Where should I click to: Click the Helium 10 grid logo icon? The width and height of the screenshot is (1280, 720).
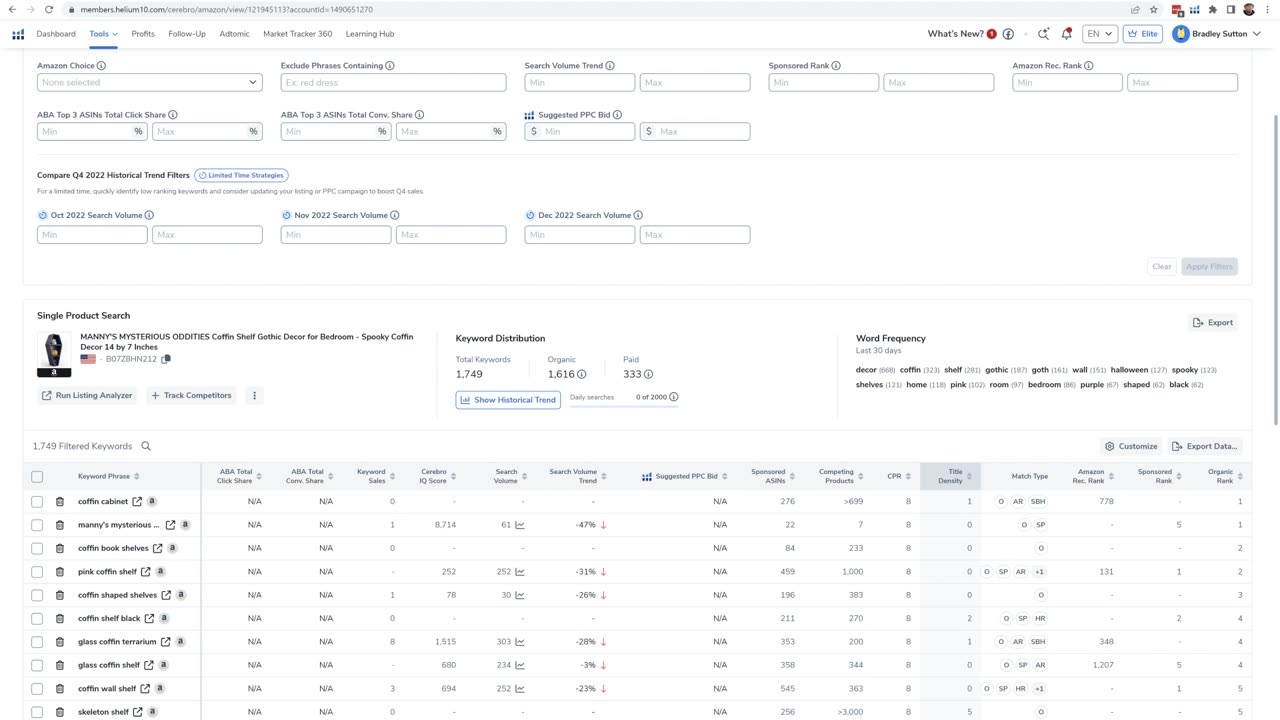tap(18, 34)
